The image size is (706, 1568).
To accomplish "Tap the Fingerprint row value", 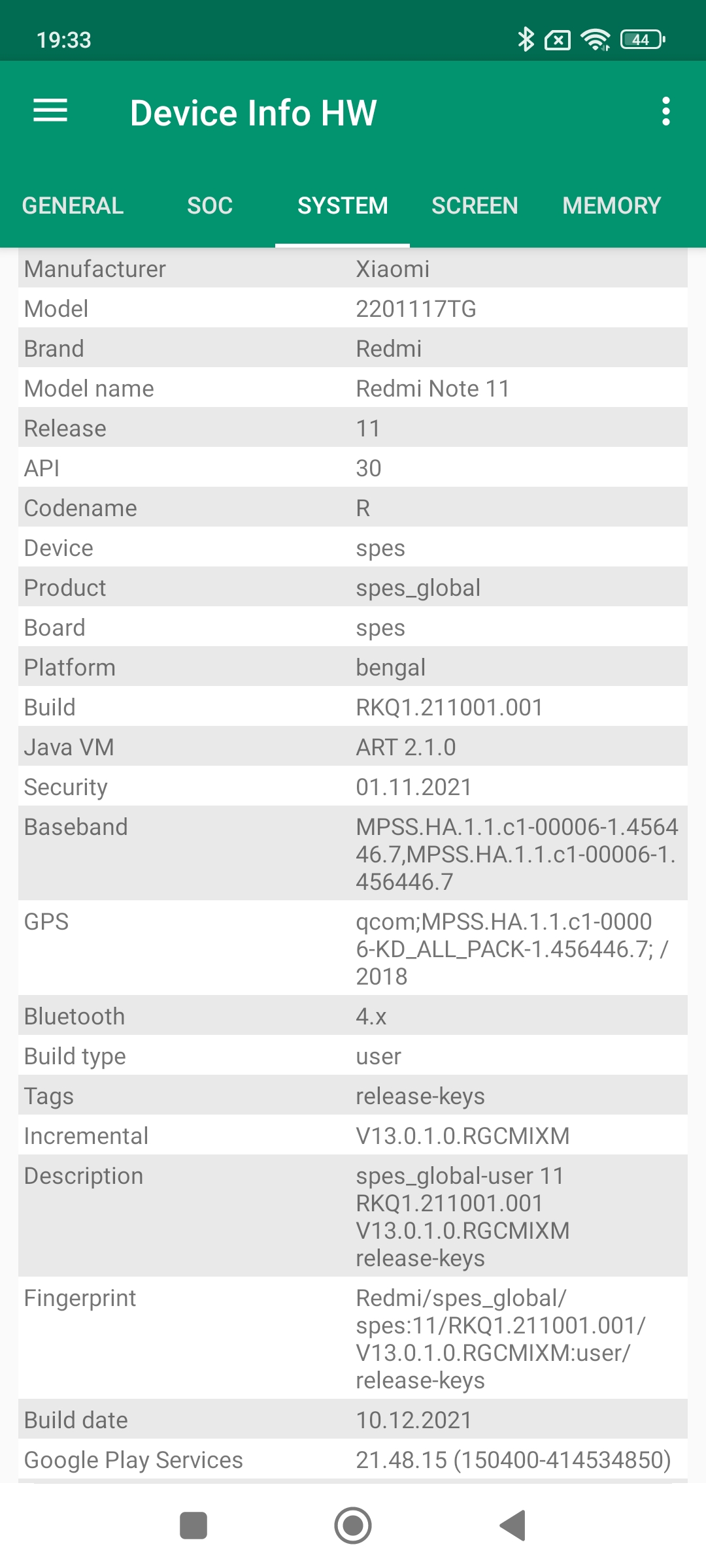I will [x=500, y=1339].
